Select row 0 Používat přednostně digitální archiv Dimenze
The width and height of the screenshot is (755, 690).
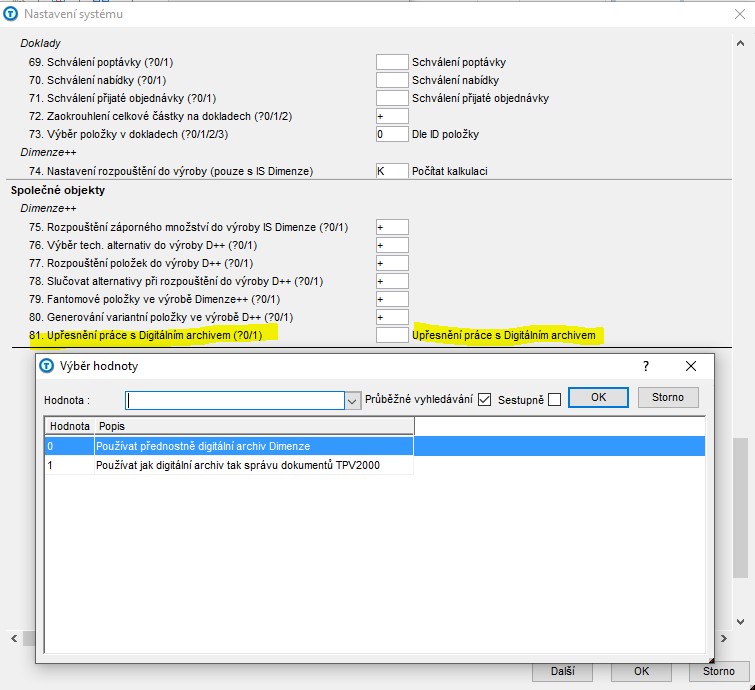[250, 446]
